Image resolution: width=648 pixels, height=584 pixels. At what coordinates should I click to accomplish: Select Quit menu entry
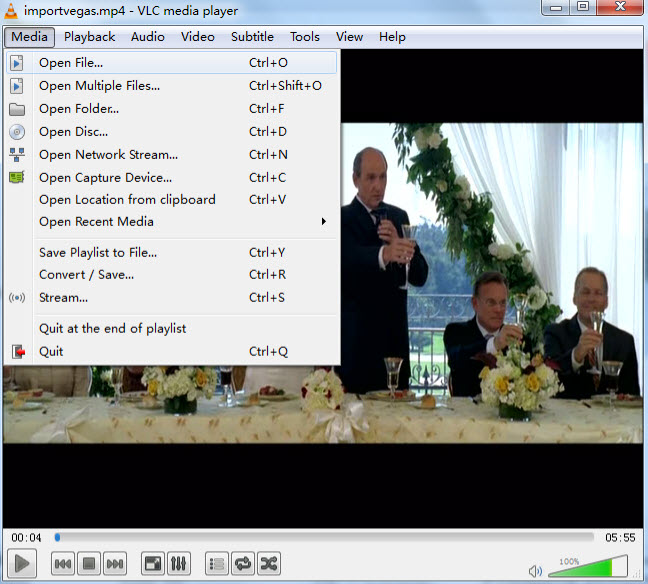(172, 352)
